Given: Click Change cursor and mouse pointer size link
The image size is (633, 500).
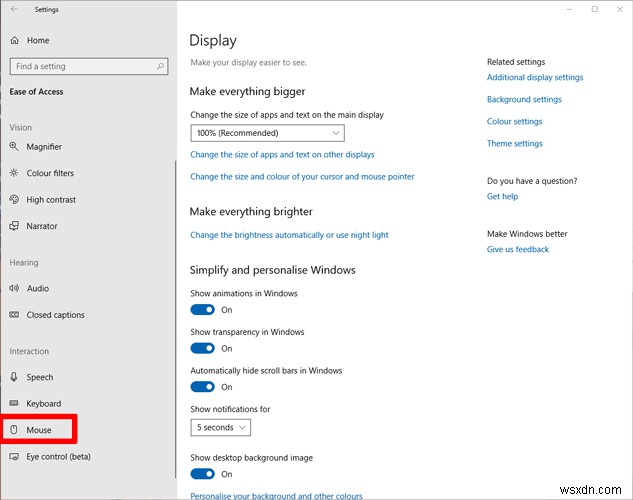Looking at the screenshot, I should tap(302, 177).
